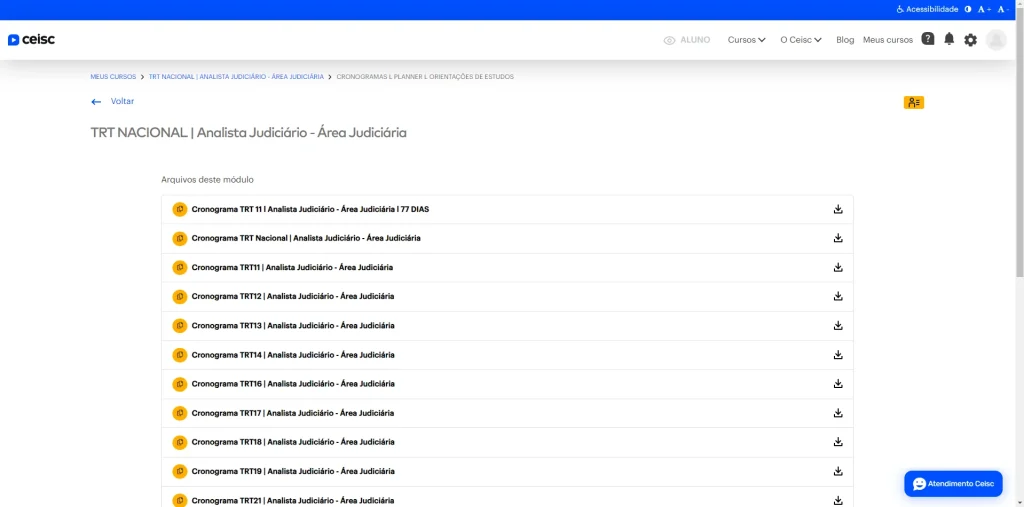This screenshot has width=1024, height=507.
Task: Download Cronograma TRT13 file
Action: pyautogui.click(x=838, y=326)
